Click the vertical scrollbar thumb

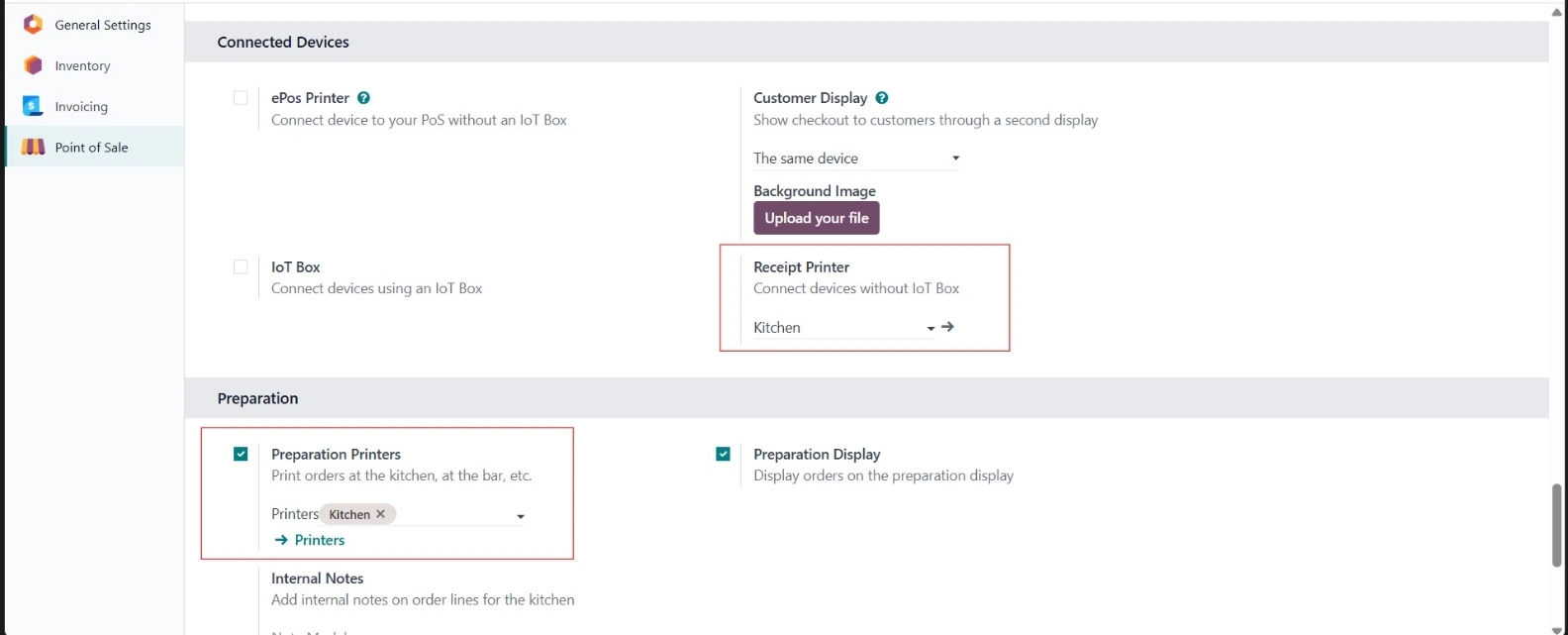click(x=1556, y=525)
